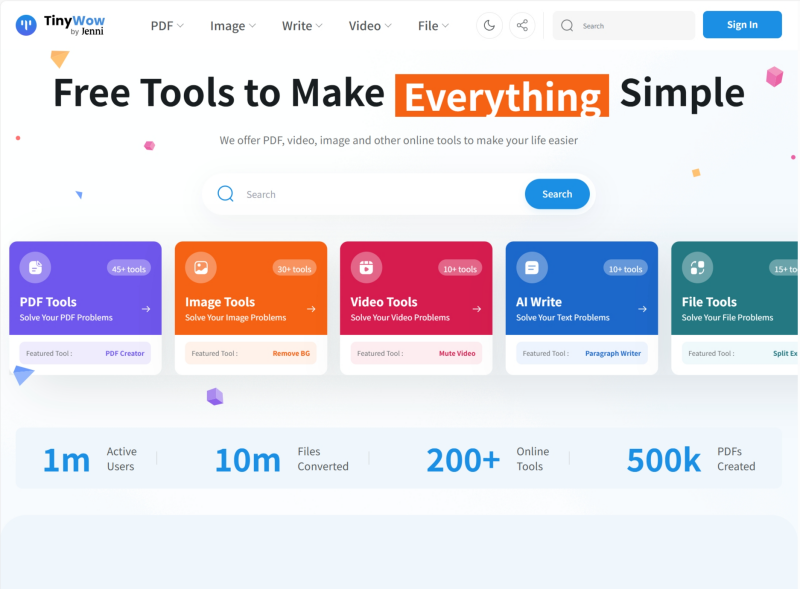Open the PDF Creator featured tool

[x=125, y=353]
